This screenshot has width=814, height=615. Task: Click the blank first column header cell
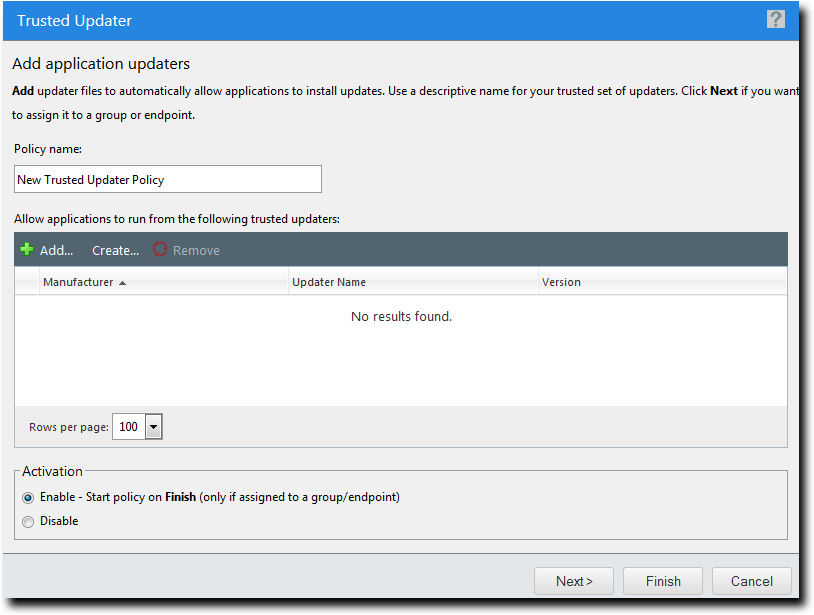27,282
